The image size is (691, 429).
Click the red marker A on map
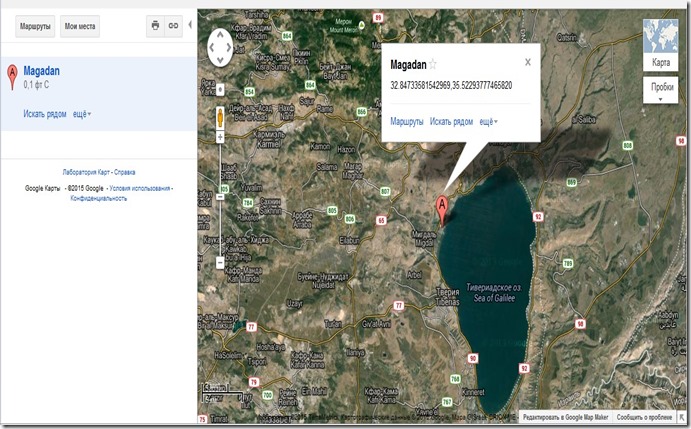pos(442,210)
